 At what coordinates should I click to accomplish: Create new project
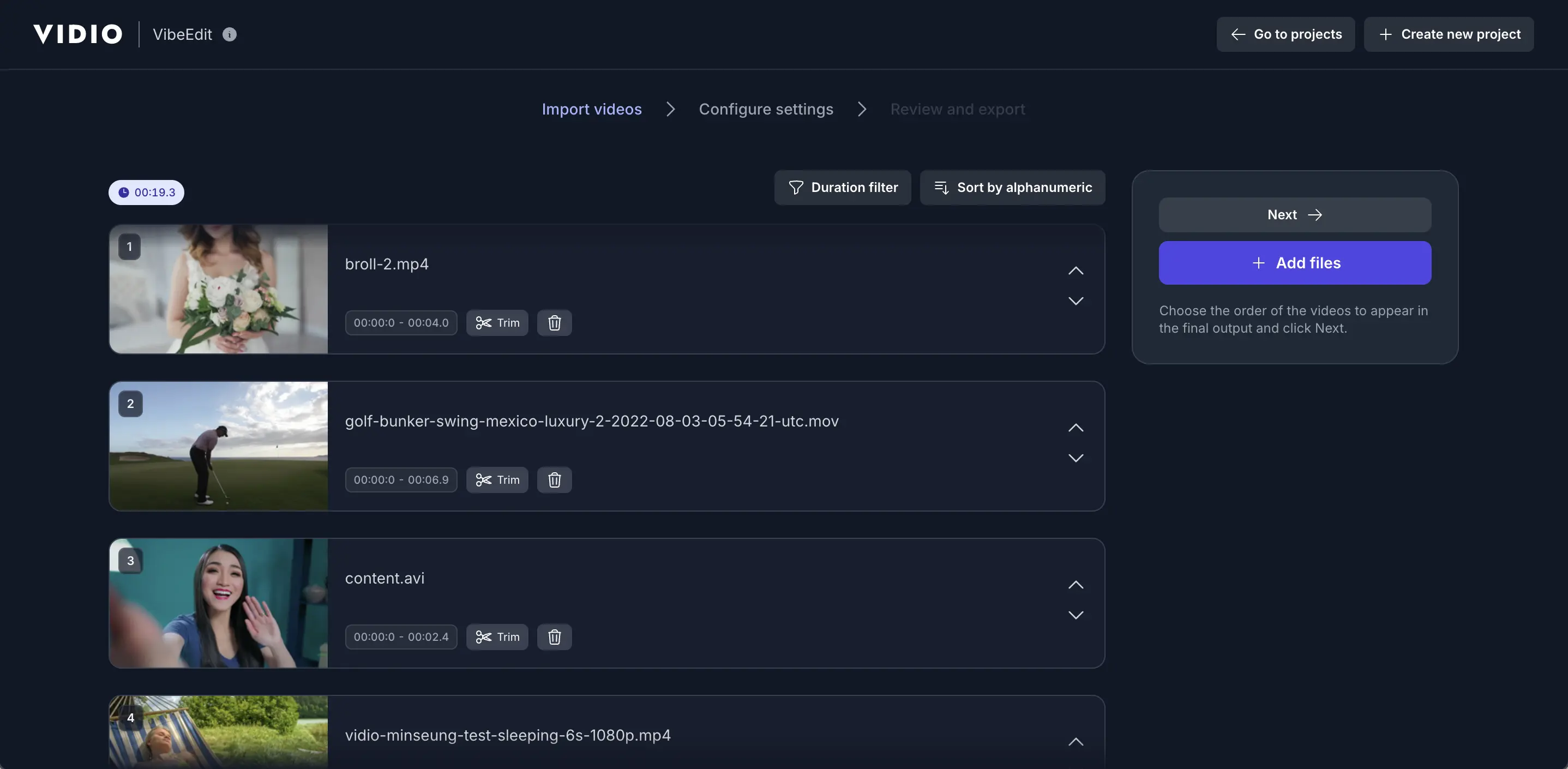pos(1449,34)
